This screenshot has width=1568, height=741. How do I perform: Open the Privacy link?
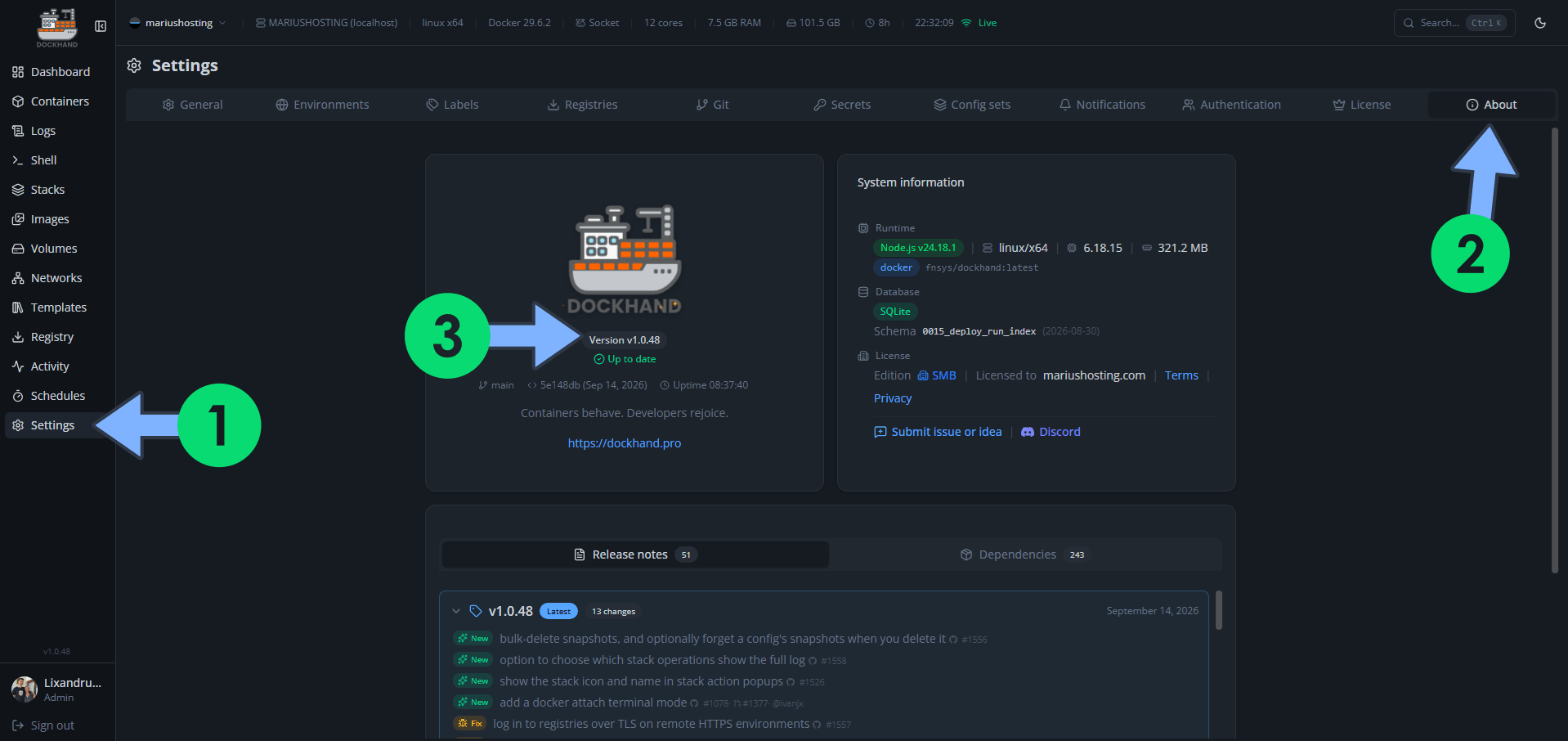point(893,398)
